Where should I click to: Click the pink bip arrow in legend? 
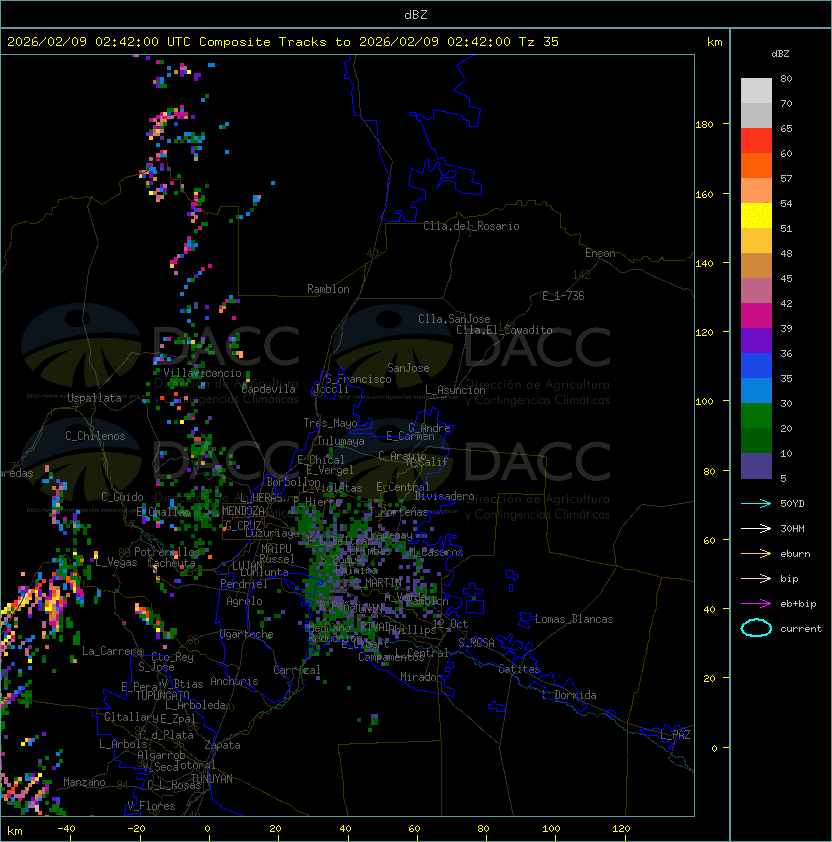756,579
